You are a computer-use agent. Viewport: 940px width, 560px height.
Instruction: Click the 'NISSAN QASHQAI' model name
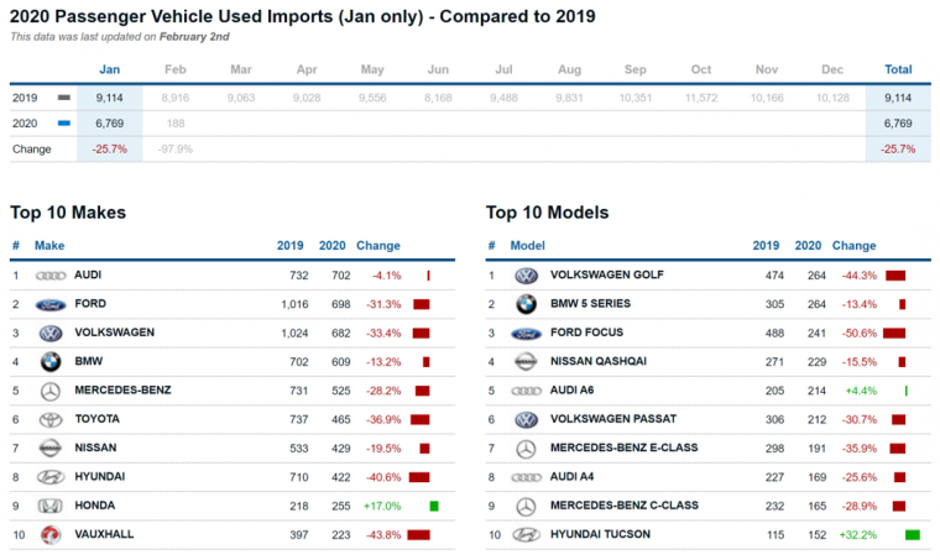point(598,362)
